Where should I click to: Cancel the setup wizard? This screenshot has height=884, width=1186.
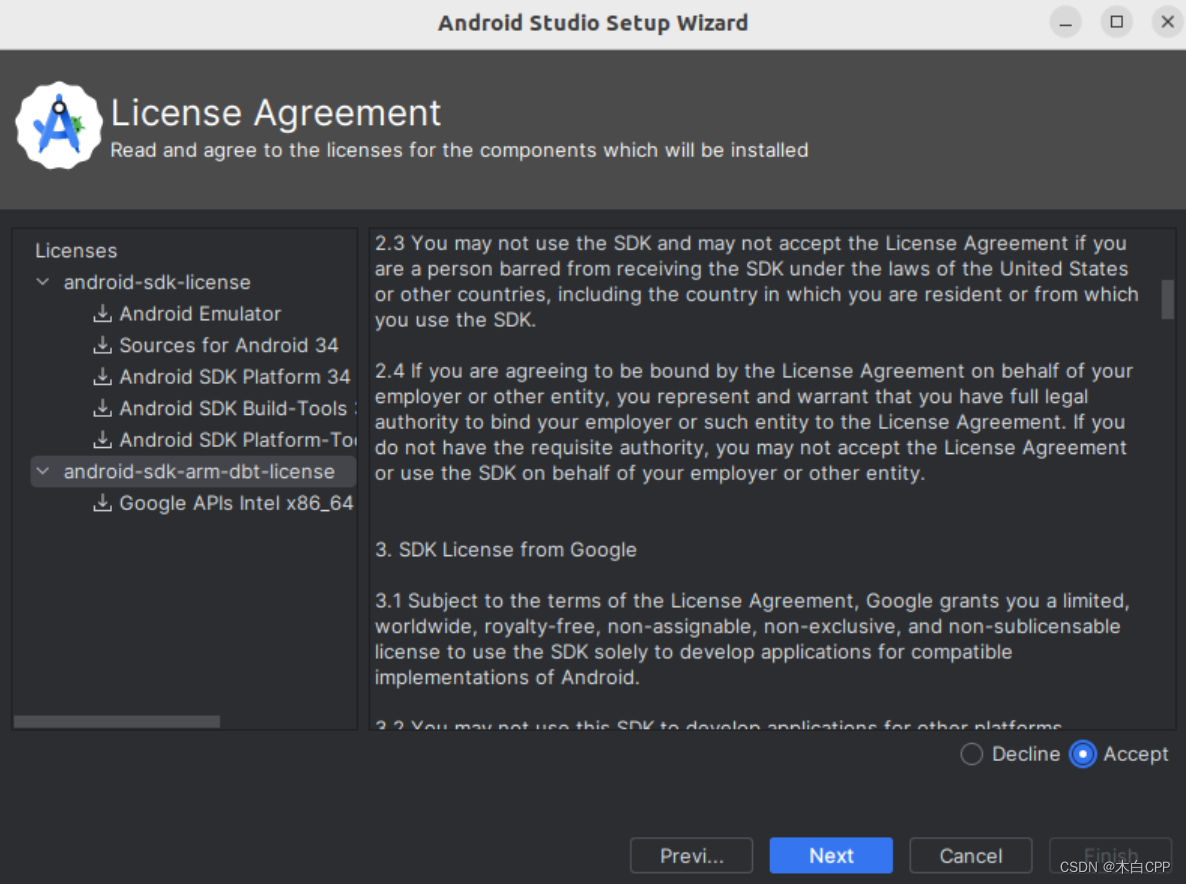click(970, 855)
